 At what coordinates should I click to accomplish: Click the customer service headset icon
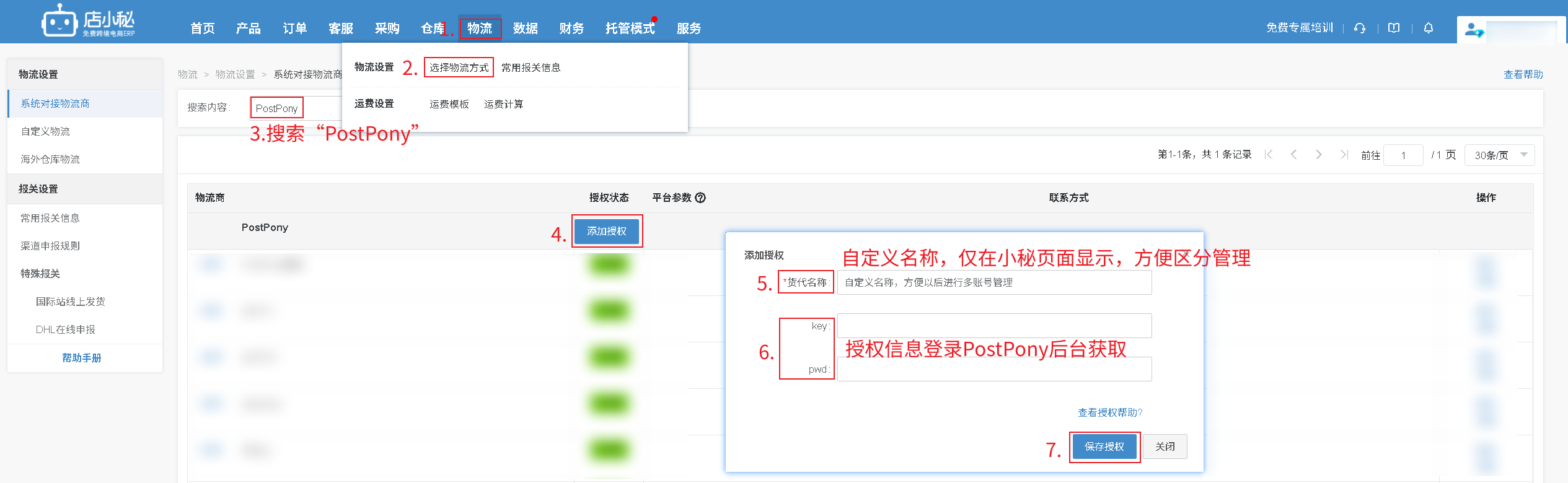(1360, 28)
